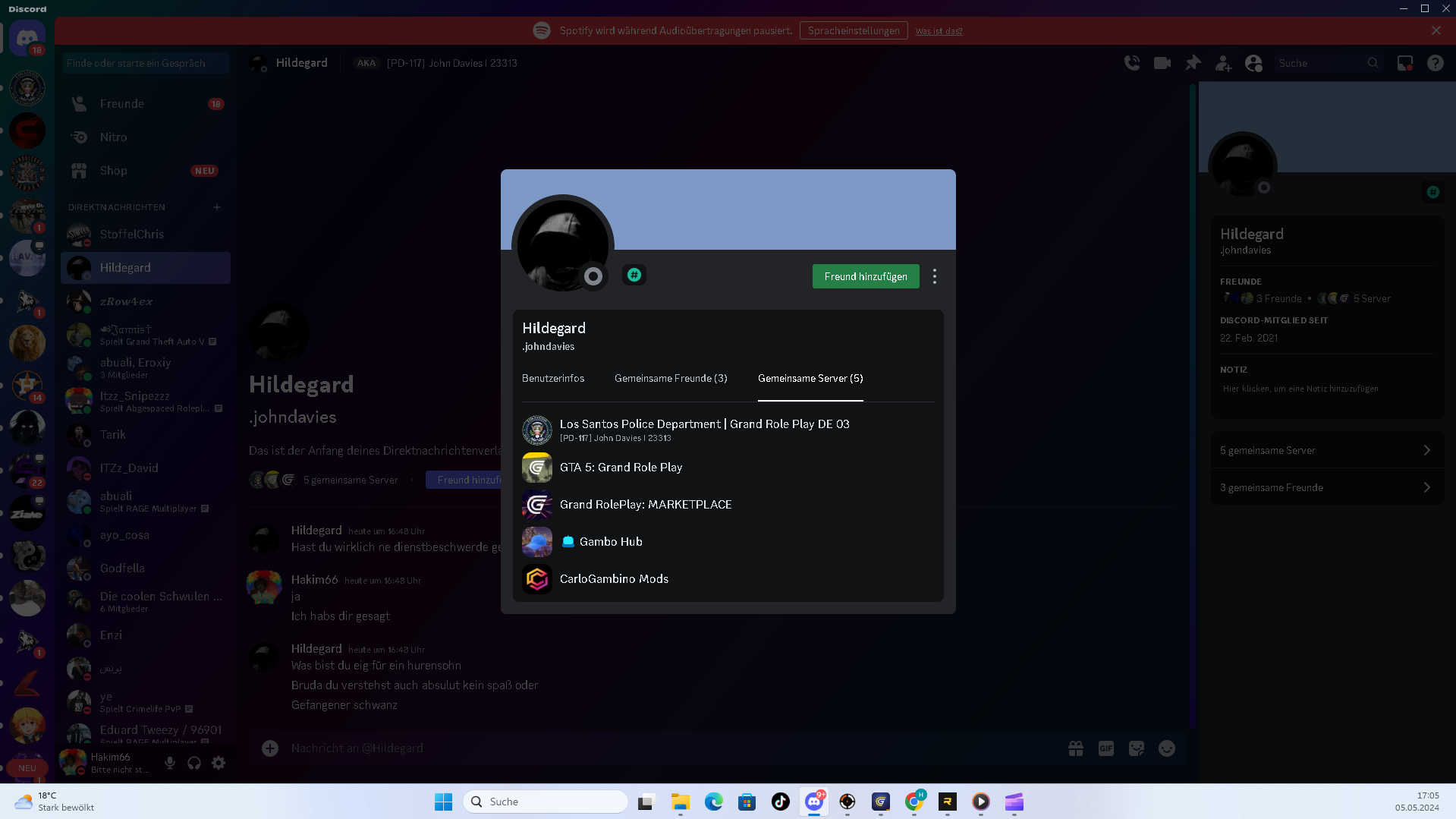Switch to Benutzerinfos tab
Screen dimensions: 1456x819
coord(553,378)
